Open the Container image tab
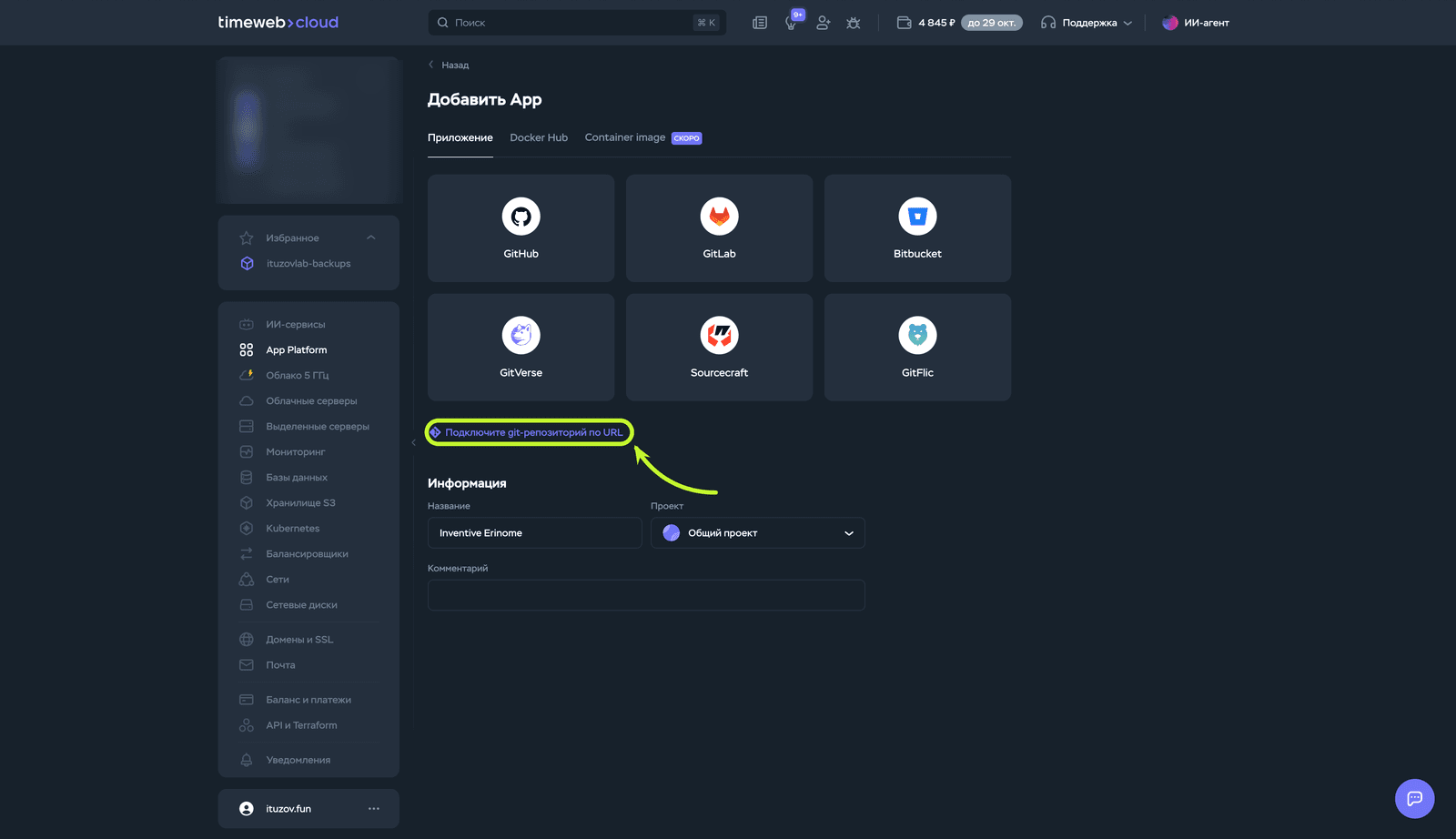The width and height of the screenshot is (1456, 839). pyautogui.click(x=642, y=138)
